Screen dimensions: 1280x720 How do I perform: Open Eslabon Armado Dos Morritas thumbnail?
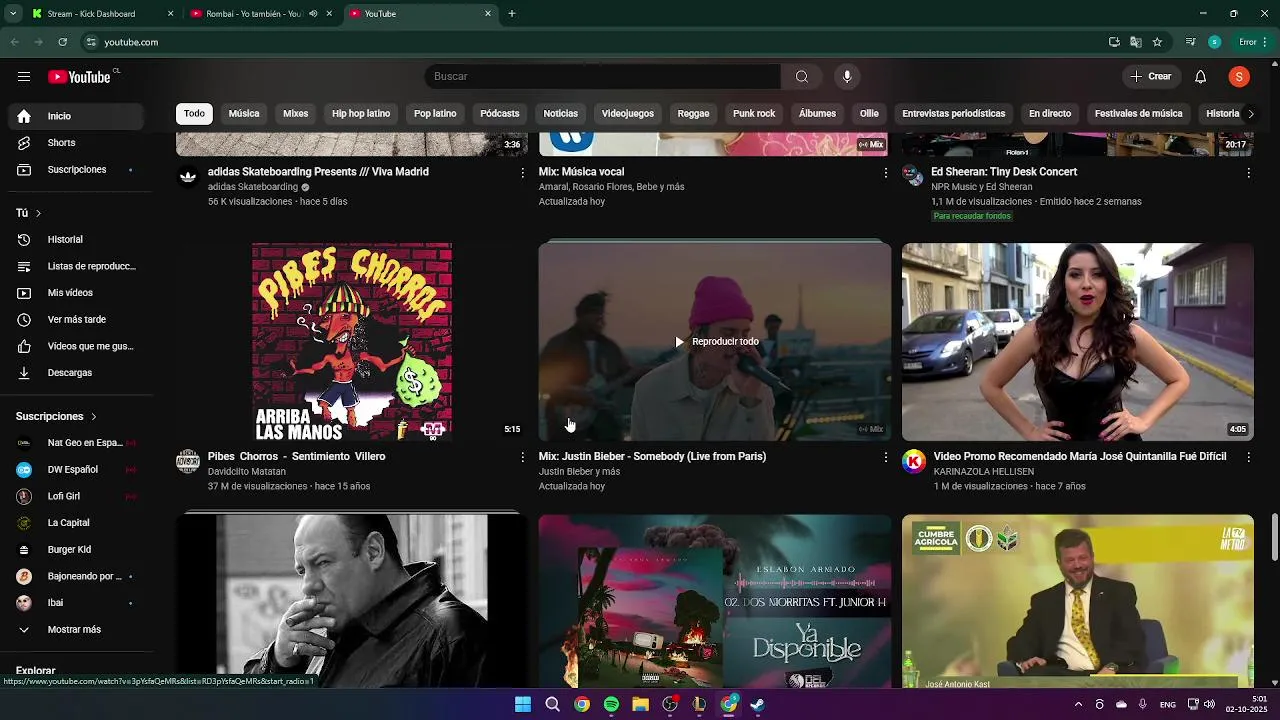715,601
